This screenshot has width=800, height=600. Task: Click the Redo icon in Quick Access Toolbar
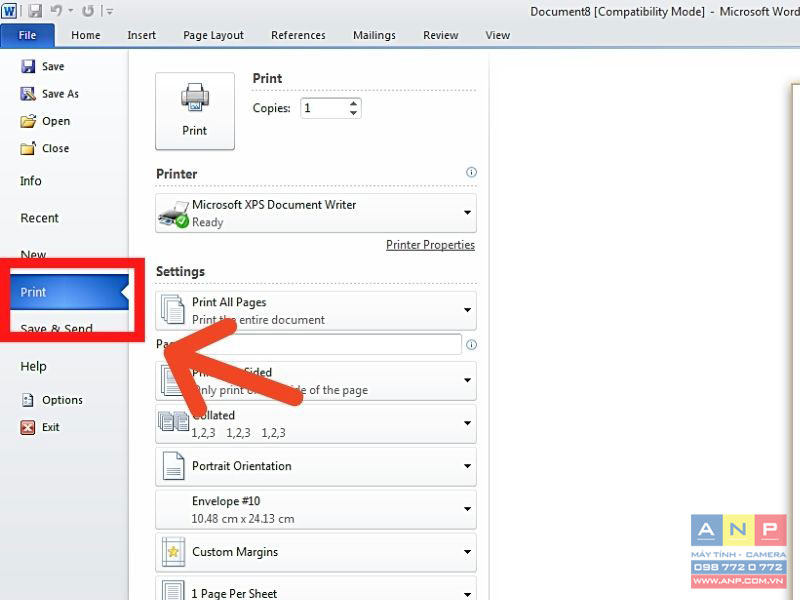tap(88, 11)
